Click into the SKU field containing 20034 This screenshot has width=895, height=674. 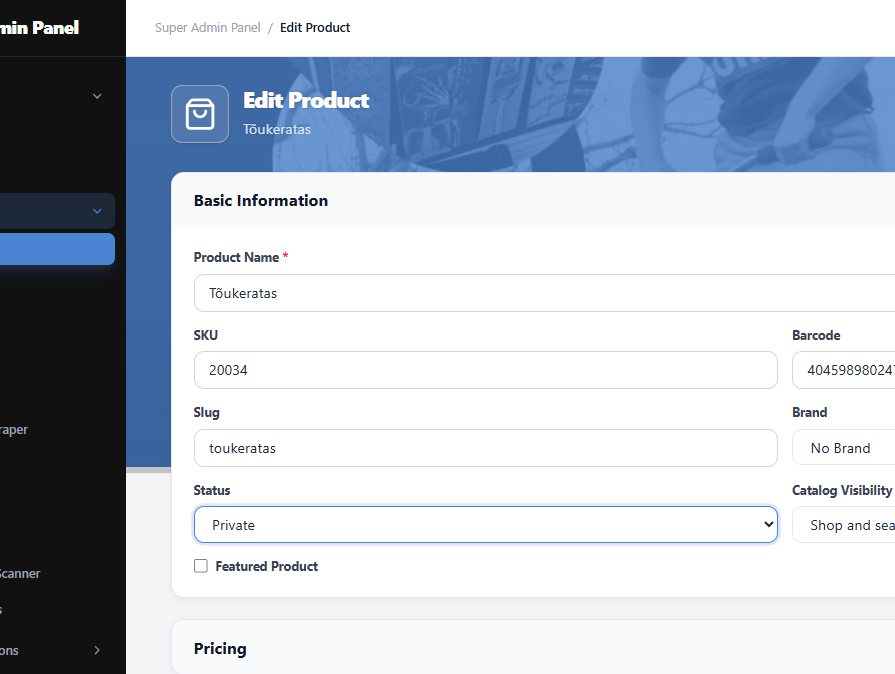(x=486, y=370)
